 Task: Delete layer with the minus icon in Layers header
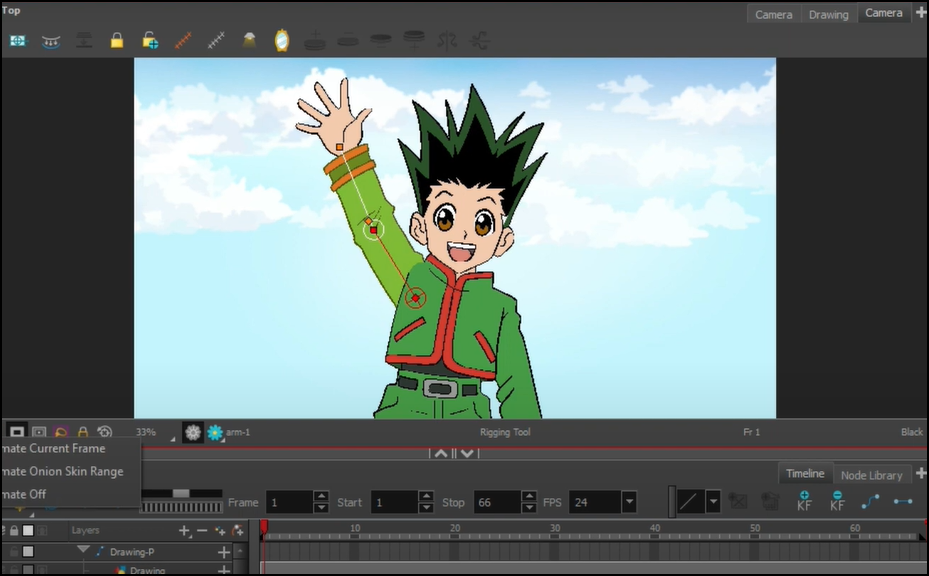click(202, 531)
